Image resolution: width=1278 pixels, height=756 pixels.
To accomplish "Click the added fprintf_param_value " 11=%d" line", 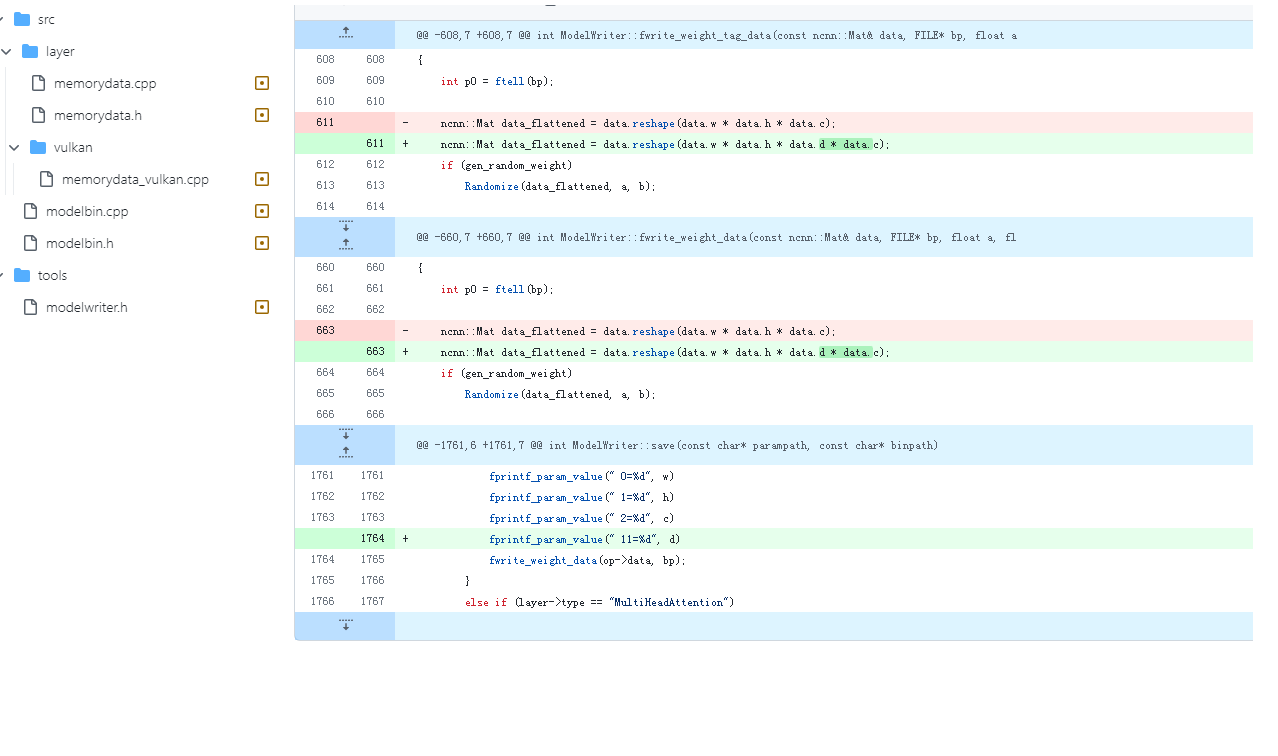I will [585, 539].
